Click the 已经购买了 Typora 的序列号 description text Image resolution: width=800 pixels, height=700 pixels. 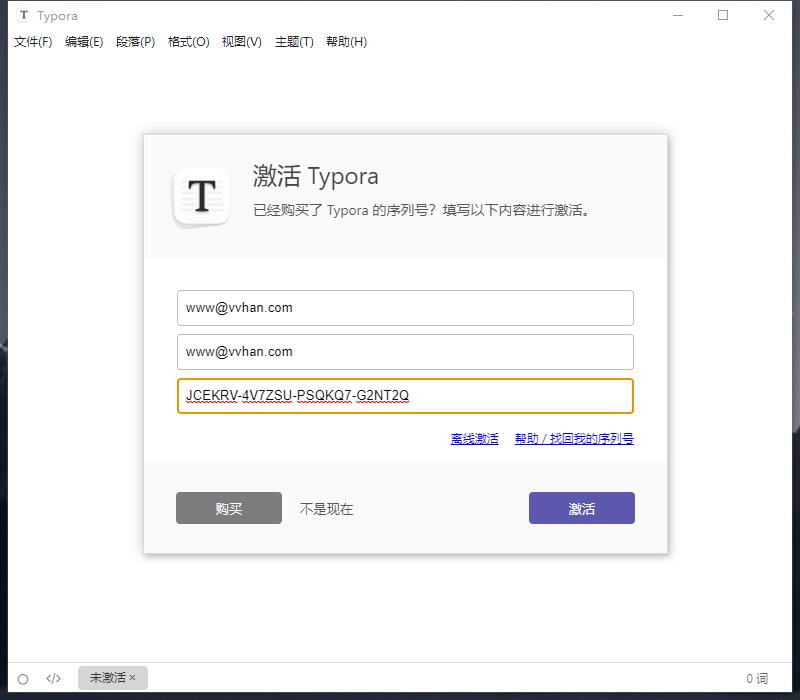[422, 210]
